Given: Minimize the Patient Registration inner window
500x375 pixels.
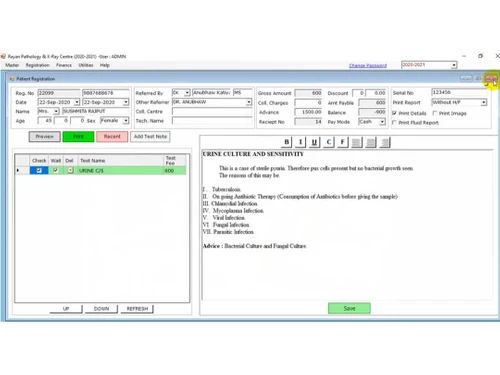Looking at the screenshot, I should (466, 79).
